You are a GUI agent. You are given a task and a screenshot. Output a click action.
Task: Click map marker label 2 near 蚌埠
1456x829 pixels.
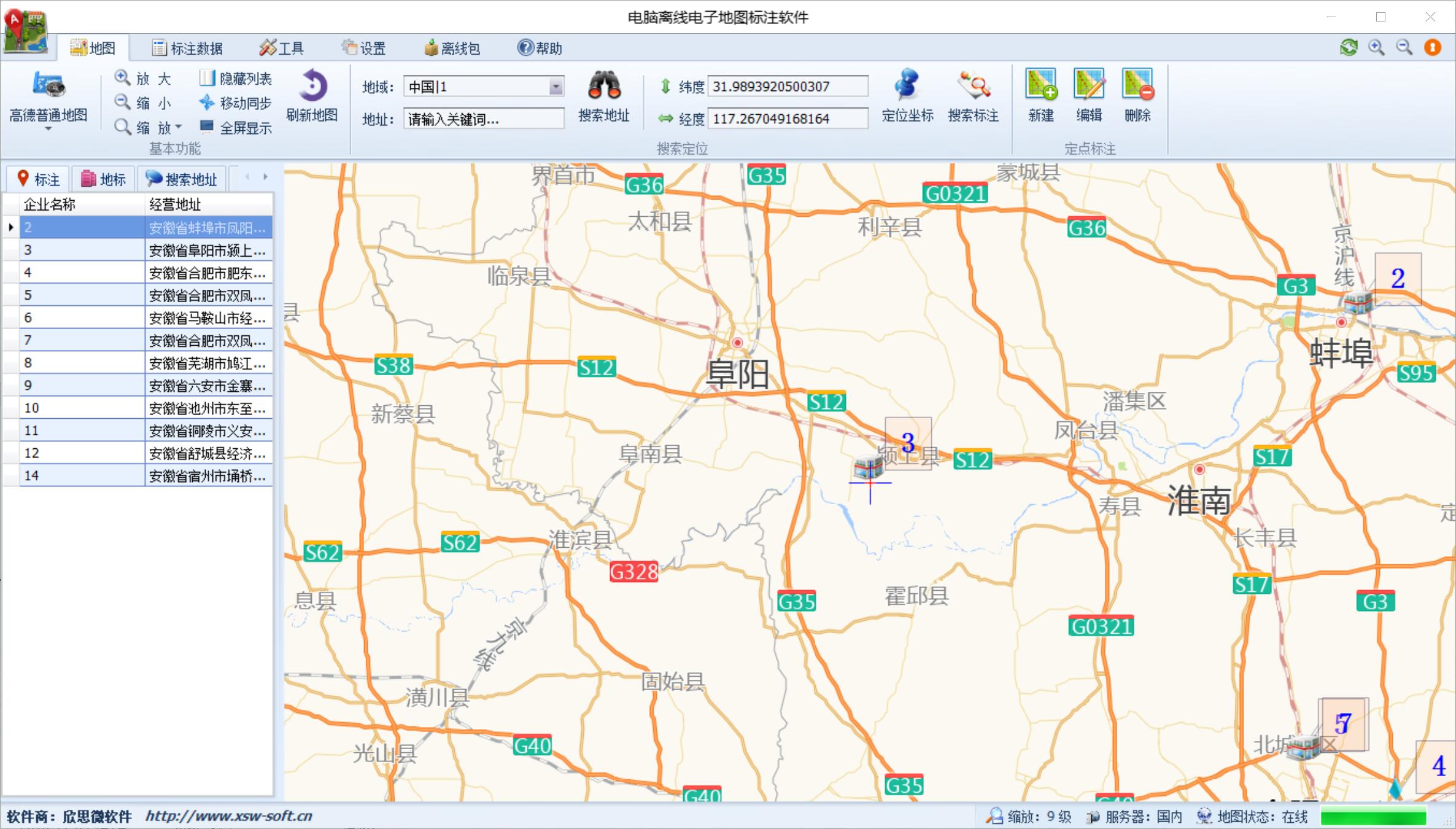point(1398,279)
